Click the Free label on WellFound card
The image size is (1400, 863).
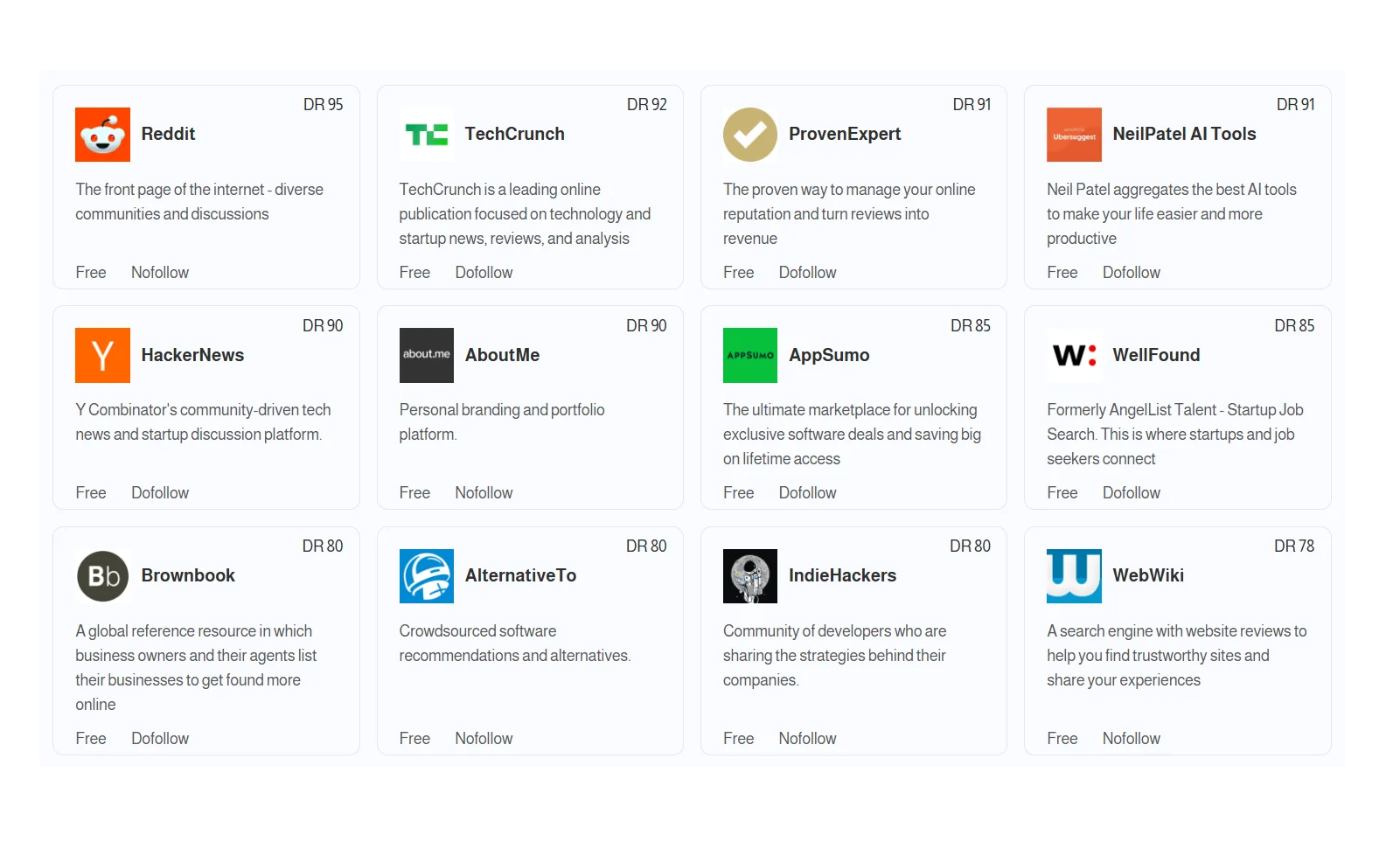point(1062,493)
